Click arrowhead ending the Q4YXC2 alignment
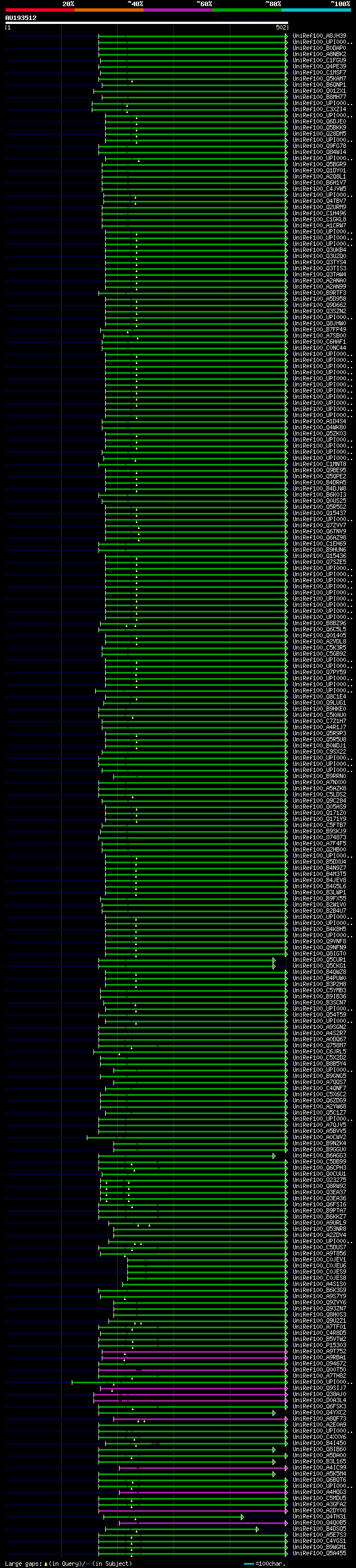Screen dimensions: 356x1568 coord(274,1413)
